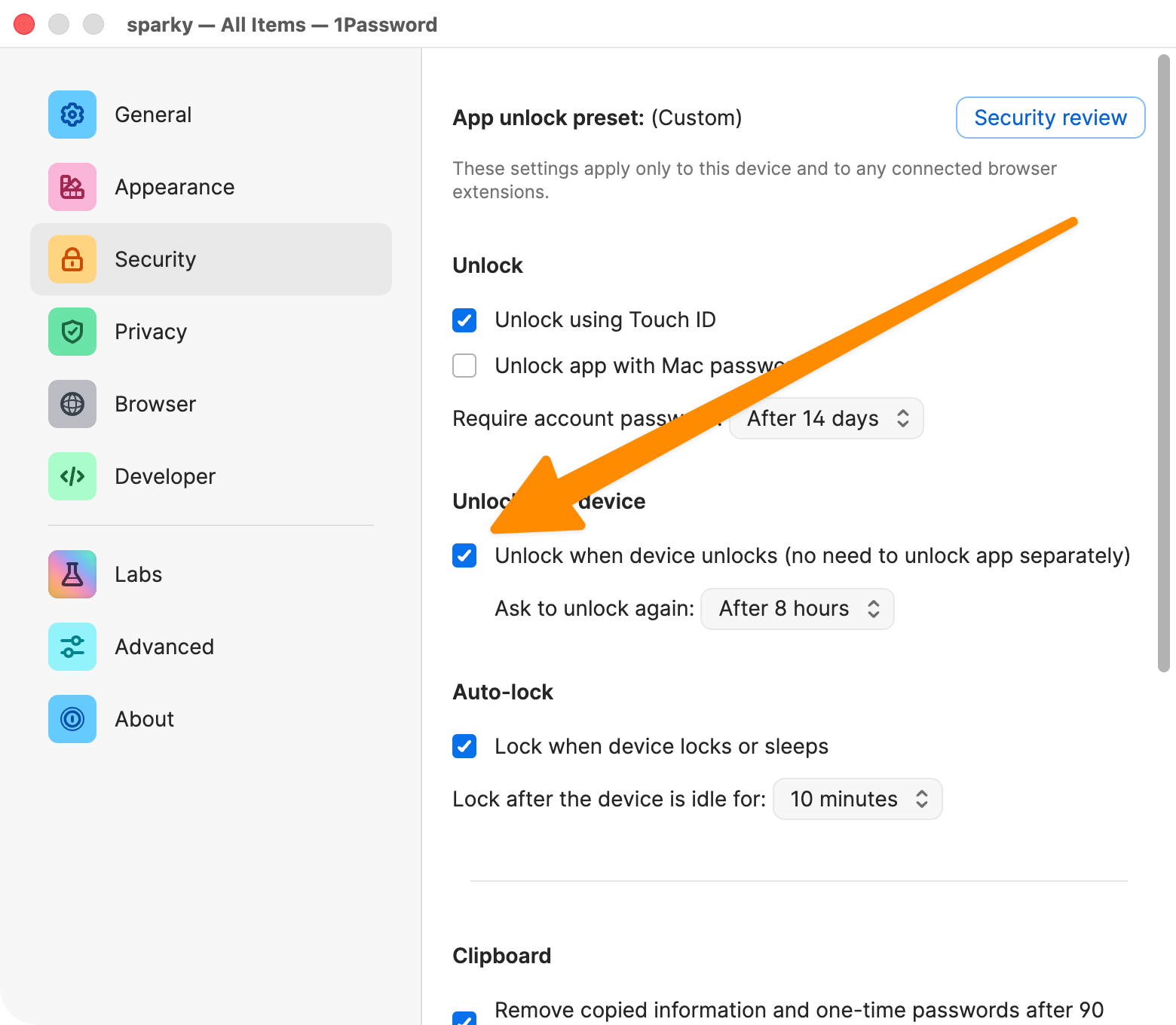Screen dimensions: 1176x1025
Task: Click the About target icon
Action: tap(72, 718)
